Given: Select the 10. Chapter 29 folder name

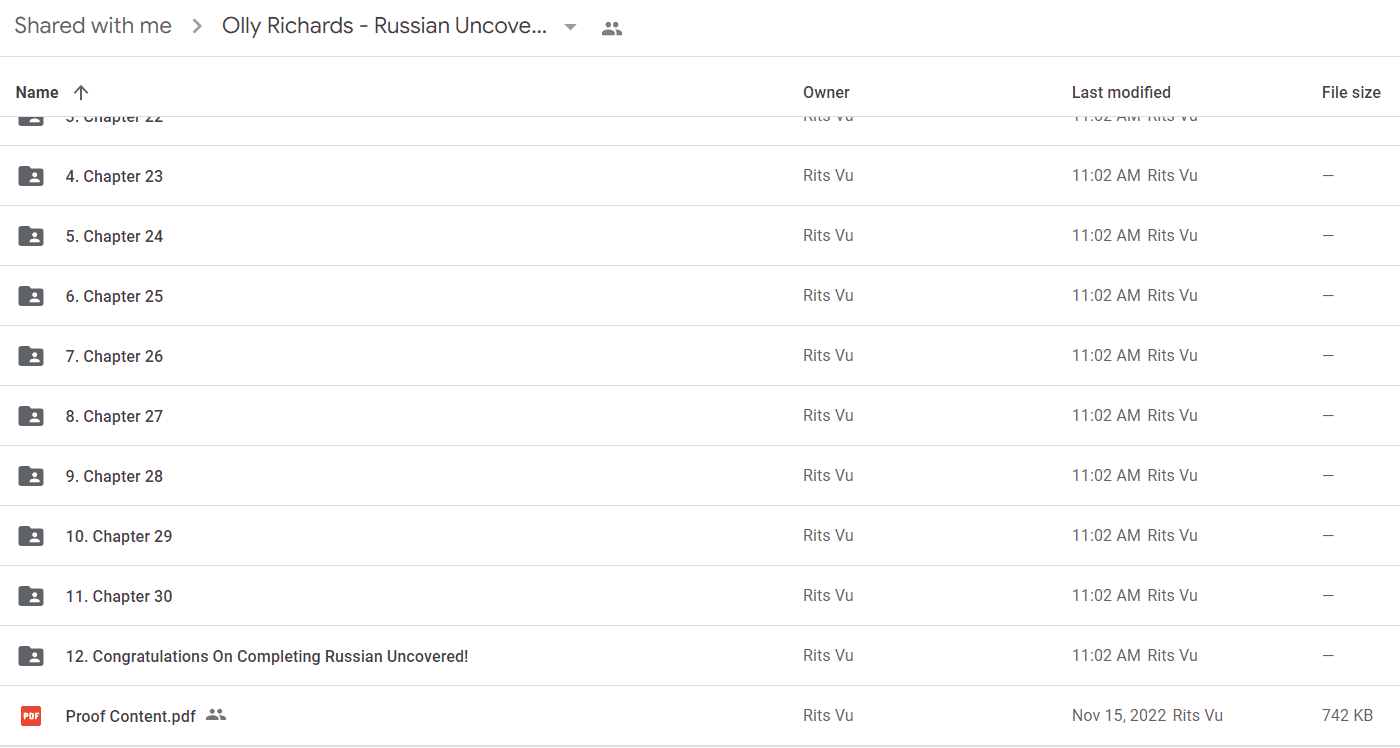Looking at the screenshot, I should tap(119, 536).
